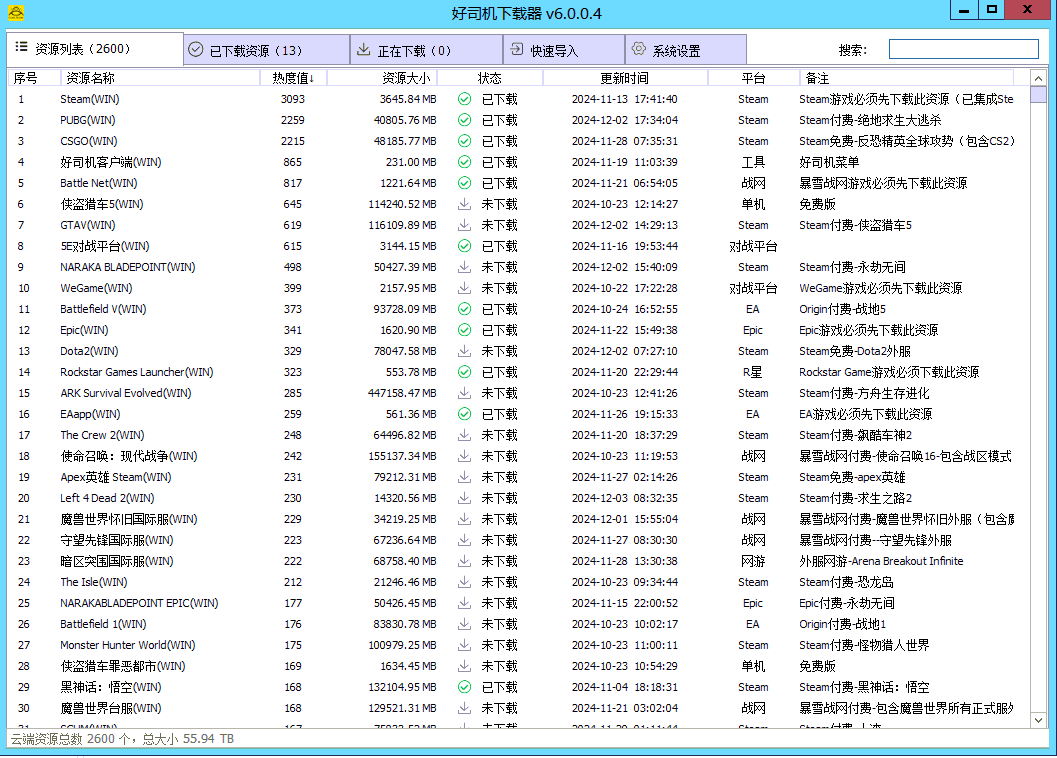
Task: Click the green status icon for Epic(WIN)
Action: (x=464, y=330)
